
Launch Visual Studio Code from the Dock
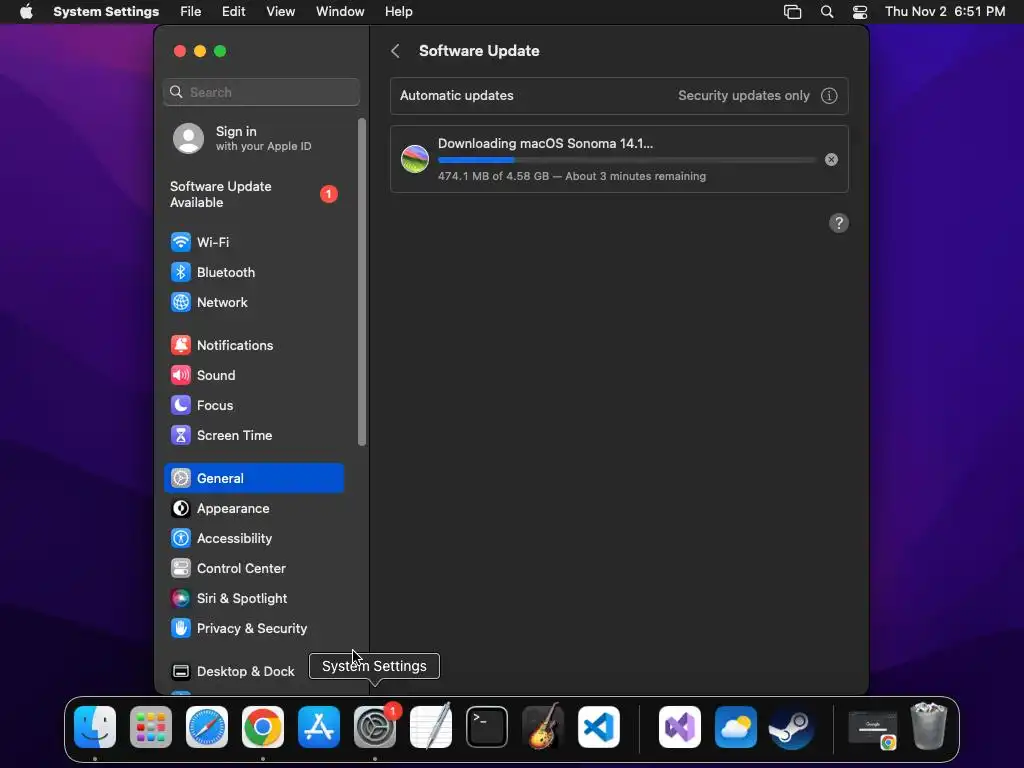click(x=599, y=727)
